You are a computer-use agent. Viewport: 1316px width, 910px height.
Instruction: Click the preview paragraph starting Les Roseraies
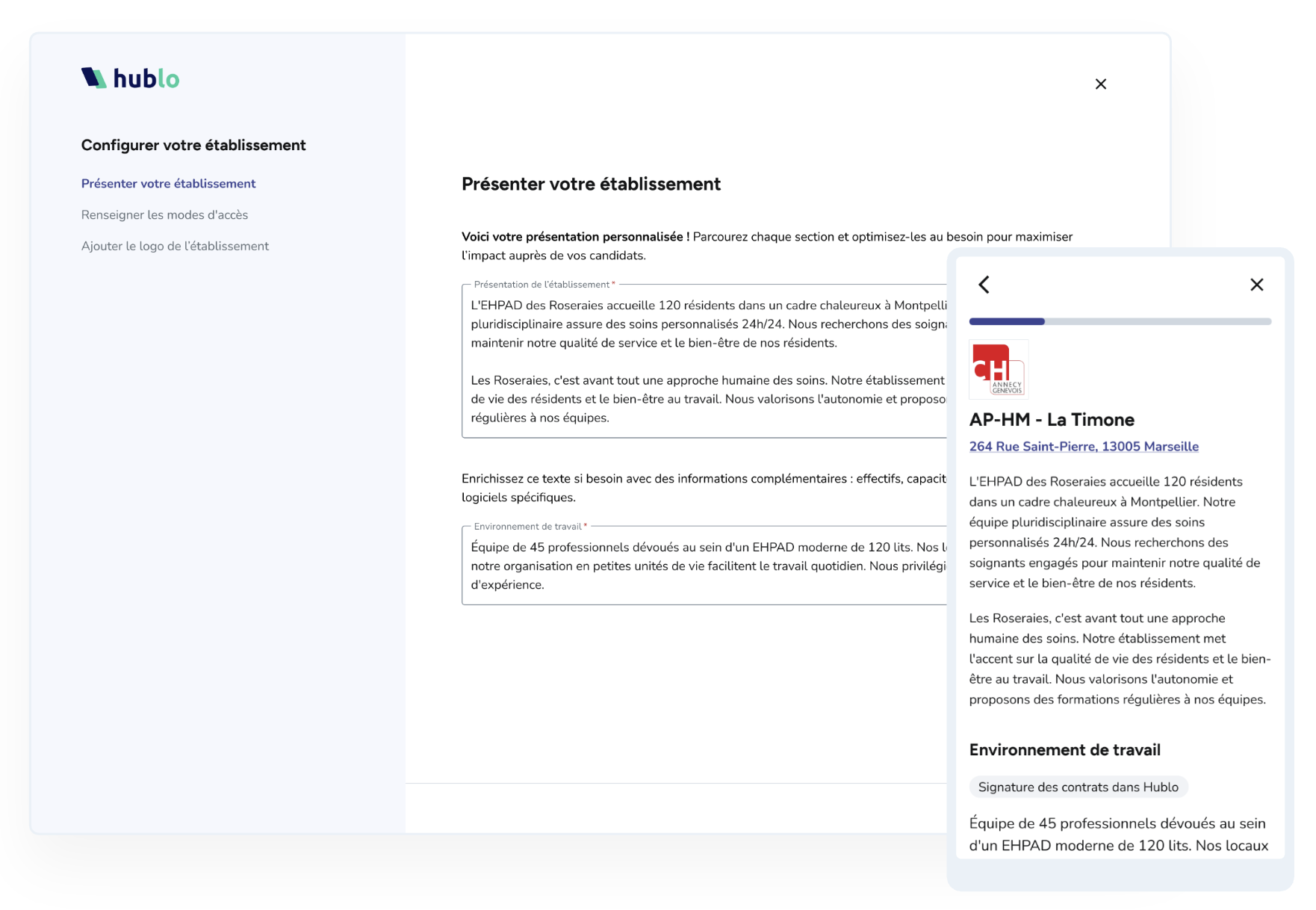(x=1120, y=659)
